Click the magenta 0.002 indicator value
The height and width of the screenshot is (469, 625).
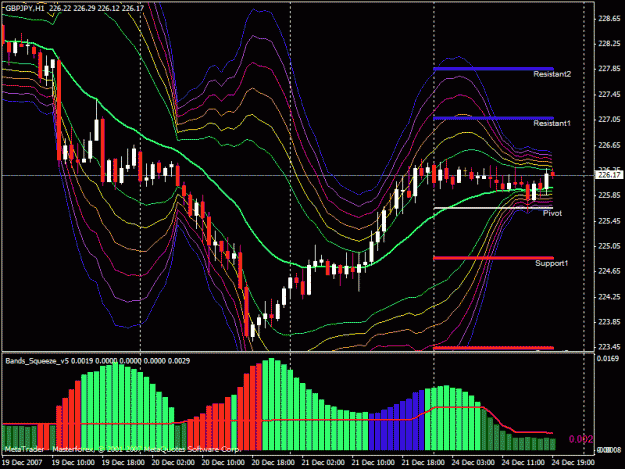point(581,440)
